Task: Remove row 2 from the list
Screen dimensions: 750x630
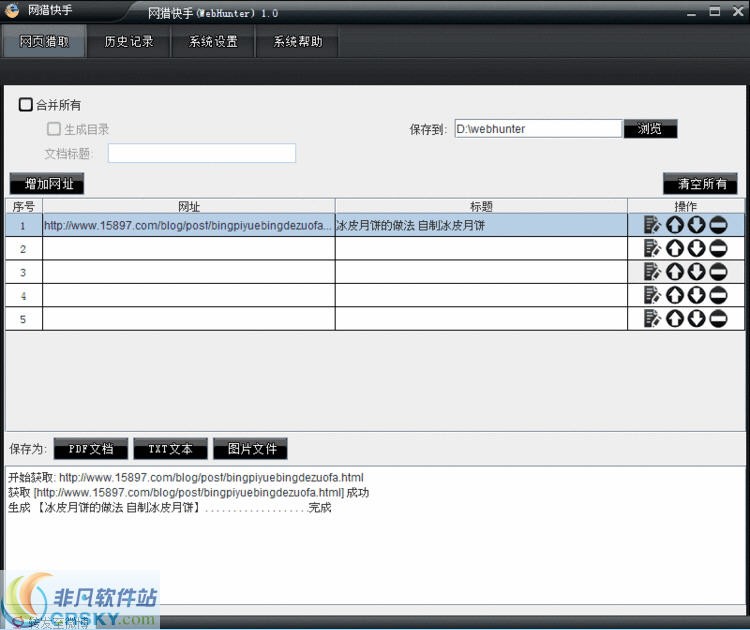Action: point(718,248)
